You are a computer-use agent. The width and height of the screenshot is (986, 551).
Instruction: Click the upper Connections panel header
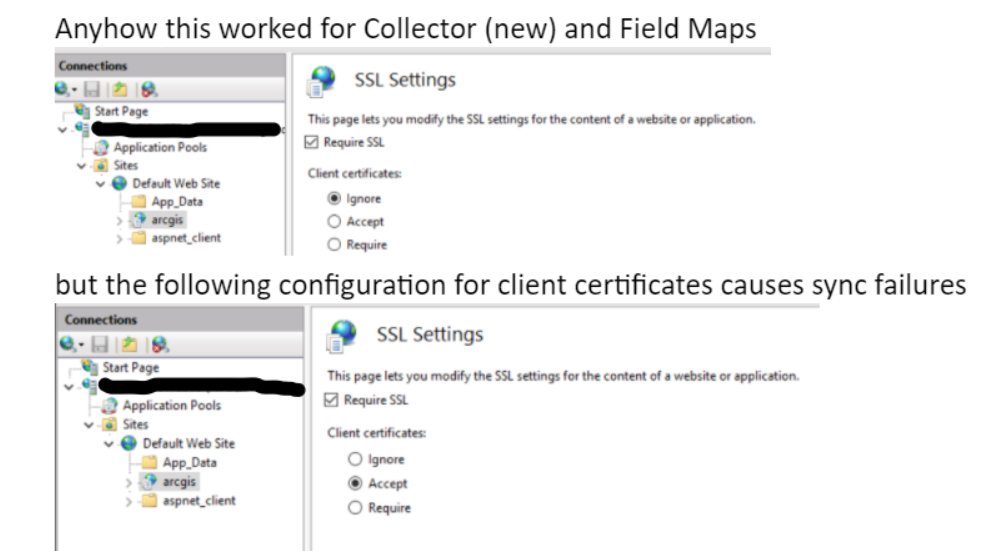[170, 65]
